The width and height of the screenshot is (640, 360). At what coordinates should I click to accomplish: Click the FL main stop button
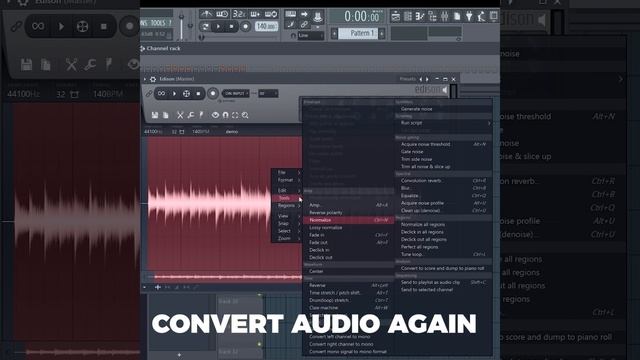point(231,27)
